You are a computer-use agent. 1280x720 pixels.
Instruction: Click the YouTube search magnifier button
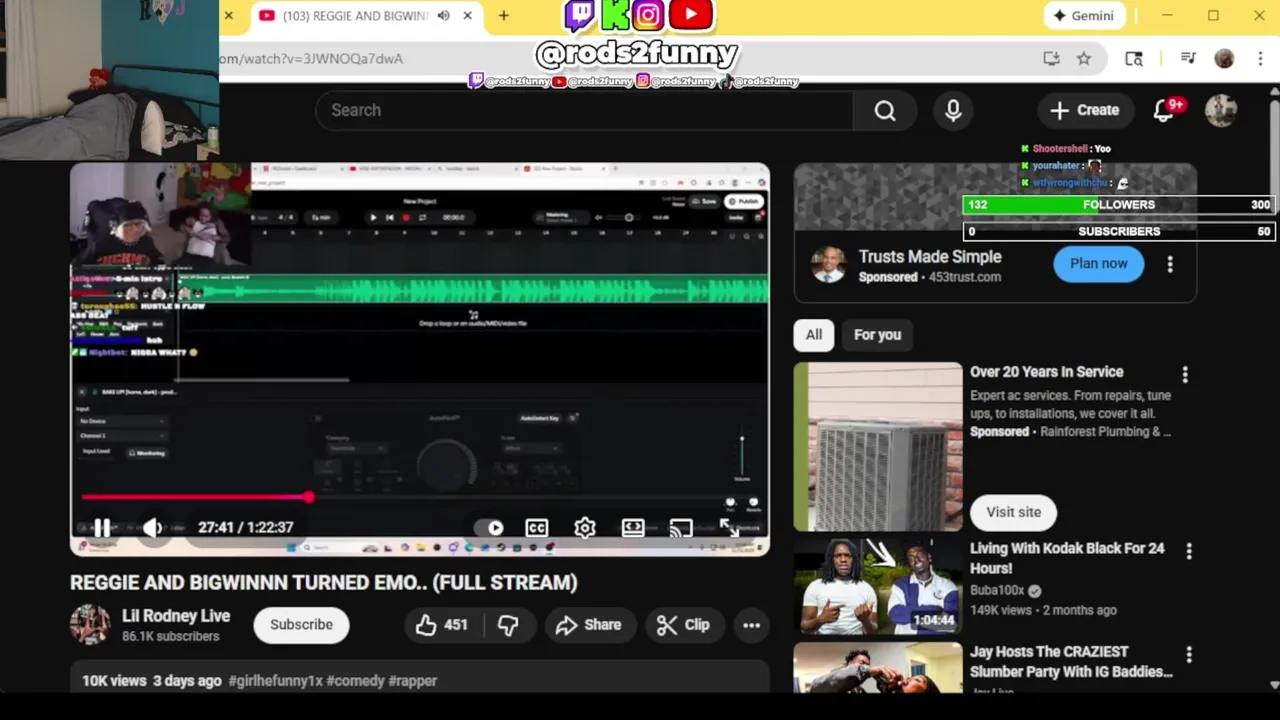[885, 110]
